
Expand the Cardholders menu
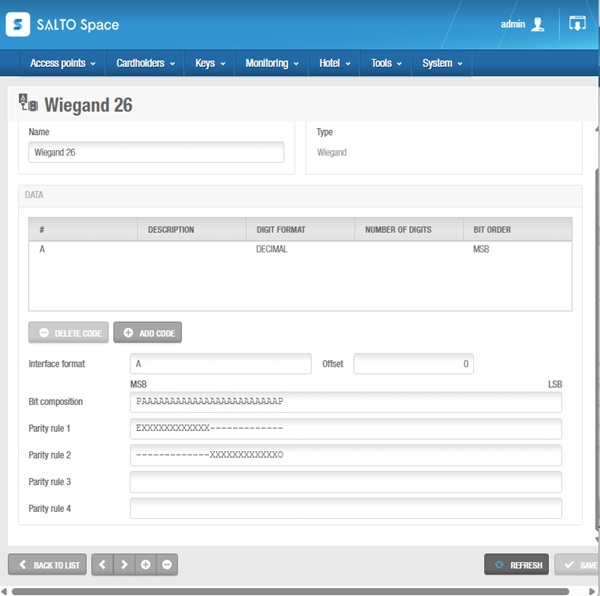145,63
